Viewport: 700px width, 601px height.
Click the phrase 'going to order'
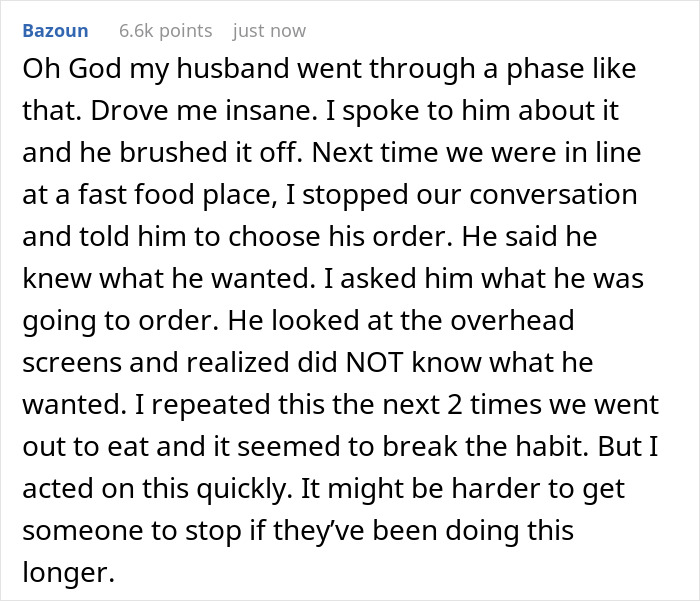(120, 321)
